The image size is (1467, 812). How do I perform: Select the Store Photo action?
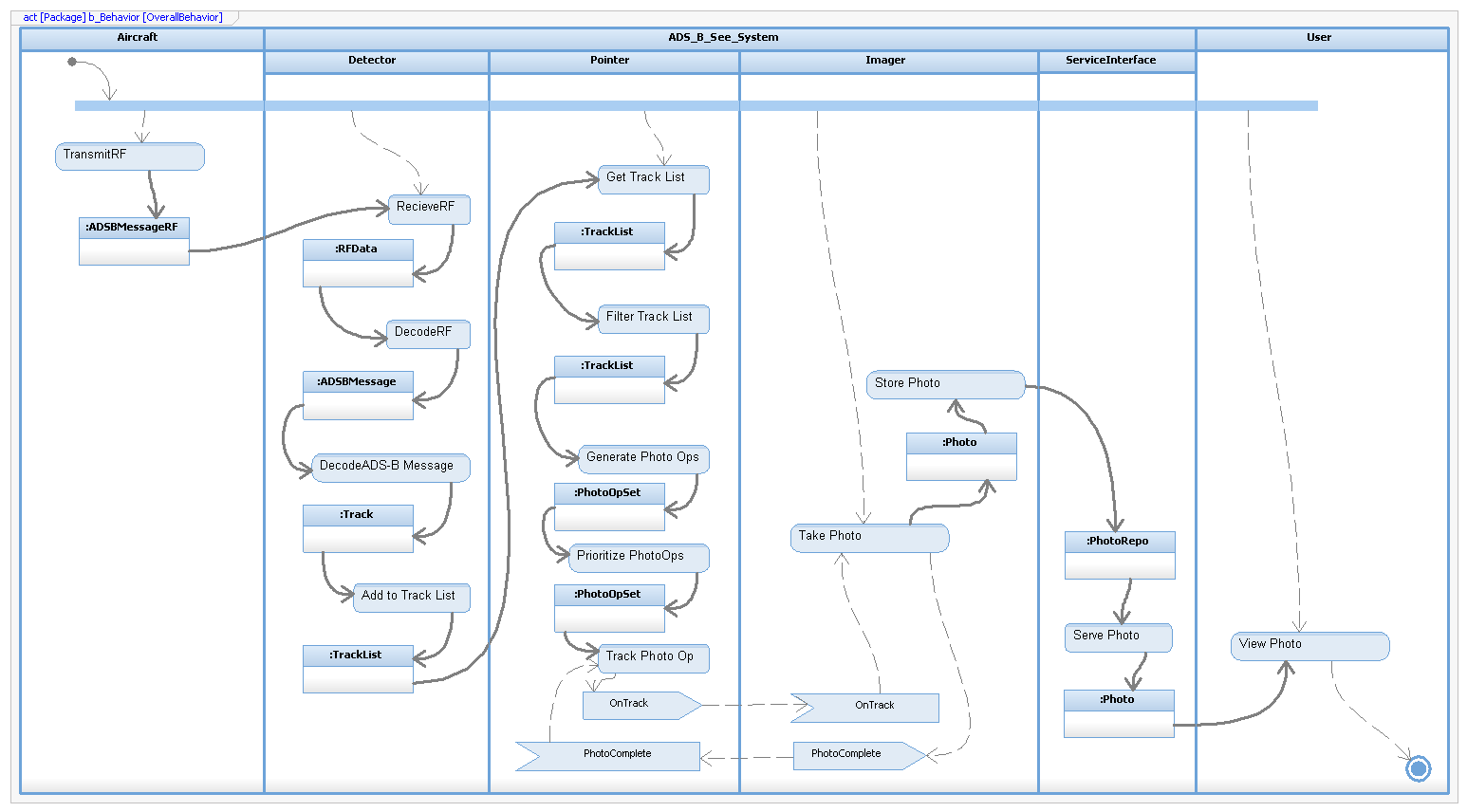(x=944, y=385)
